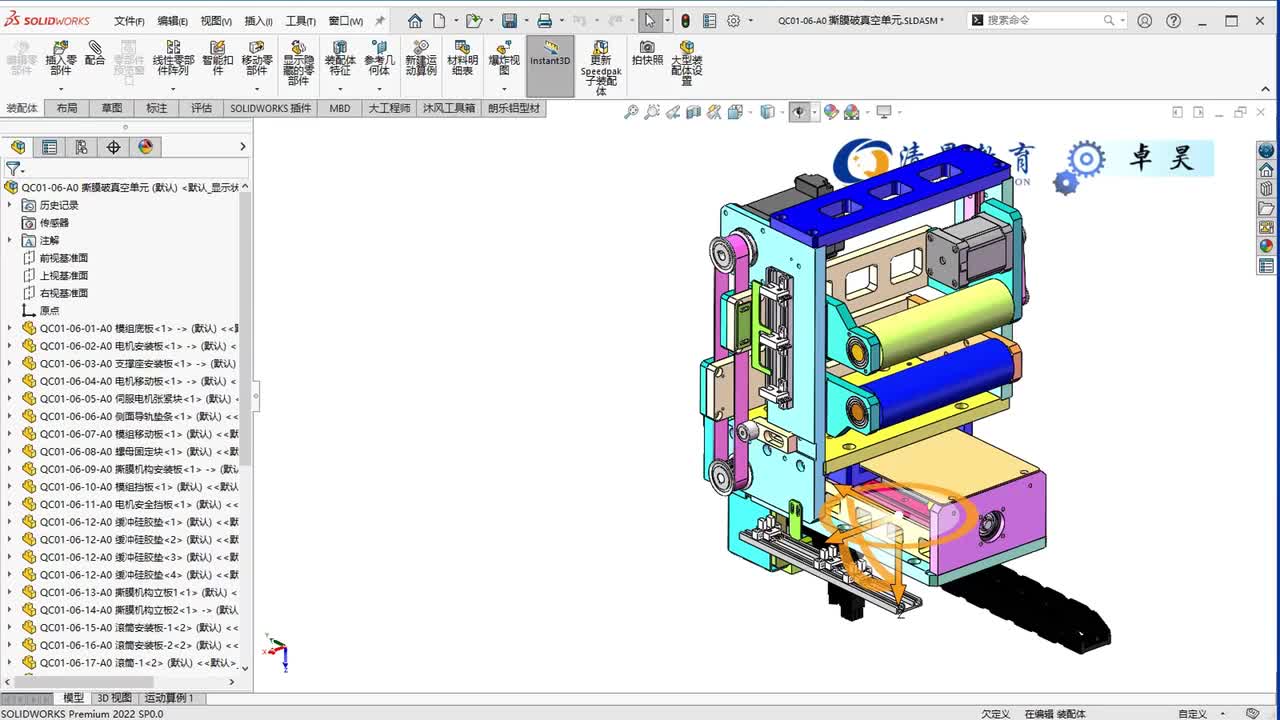
Task: Open the 装配体特征 assembly features tool
Action: [x=340, y=58]
